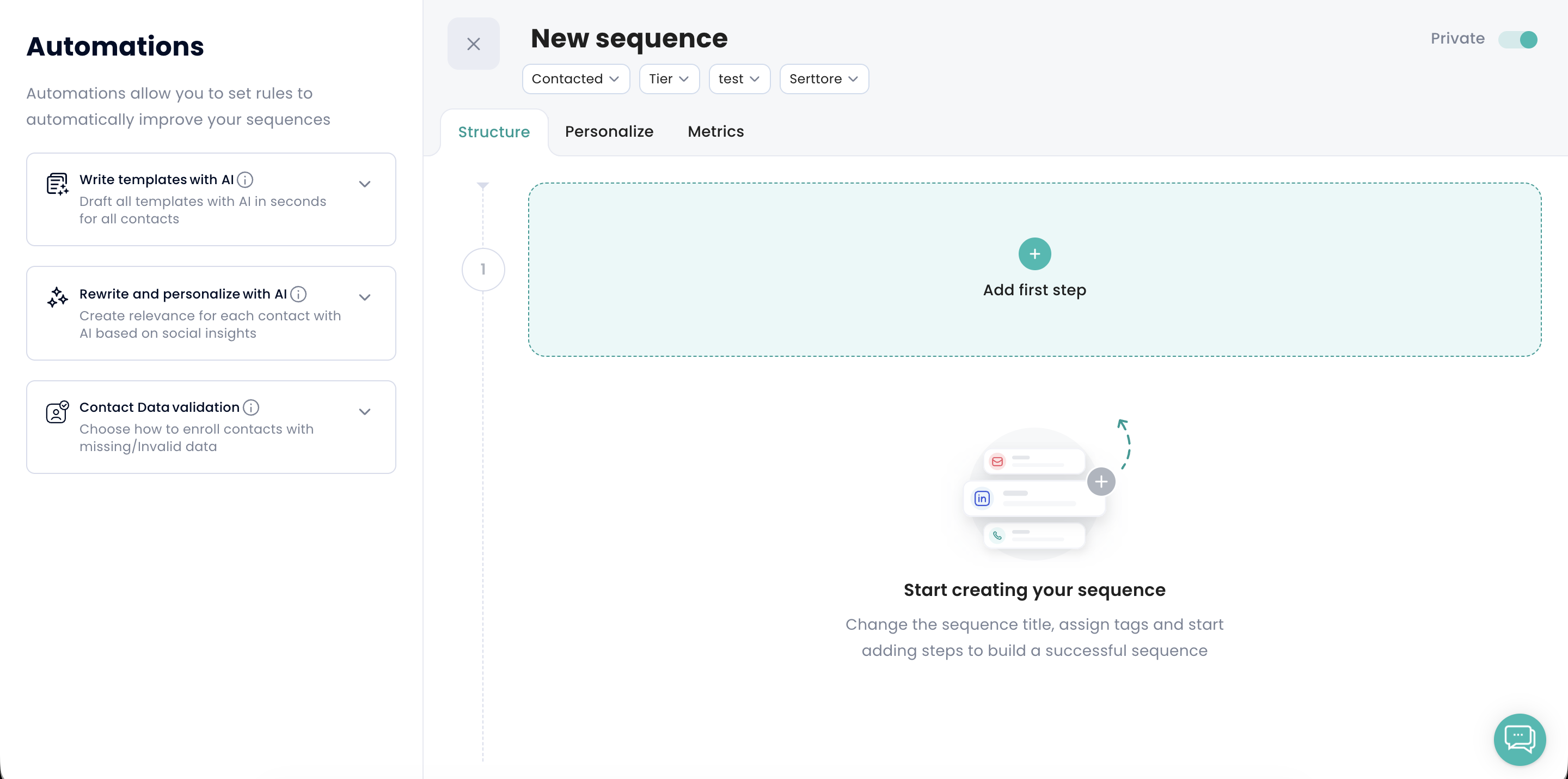The width and height of the screenshot is (1568, 779).
Task: Expand the Rewrite and personalize with AI card
Action: (x=365, y=297)
